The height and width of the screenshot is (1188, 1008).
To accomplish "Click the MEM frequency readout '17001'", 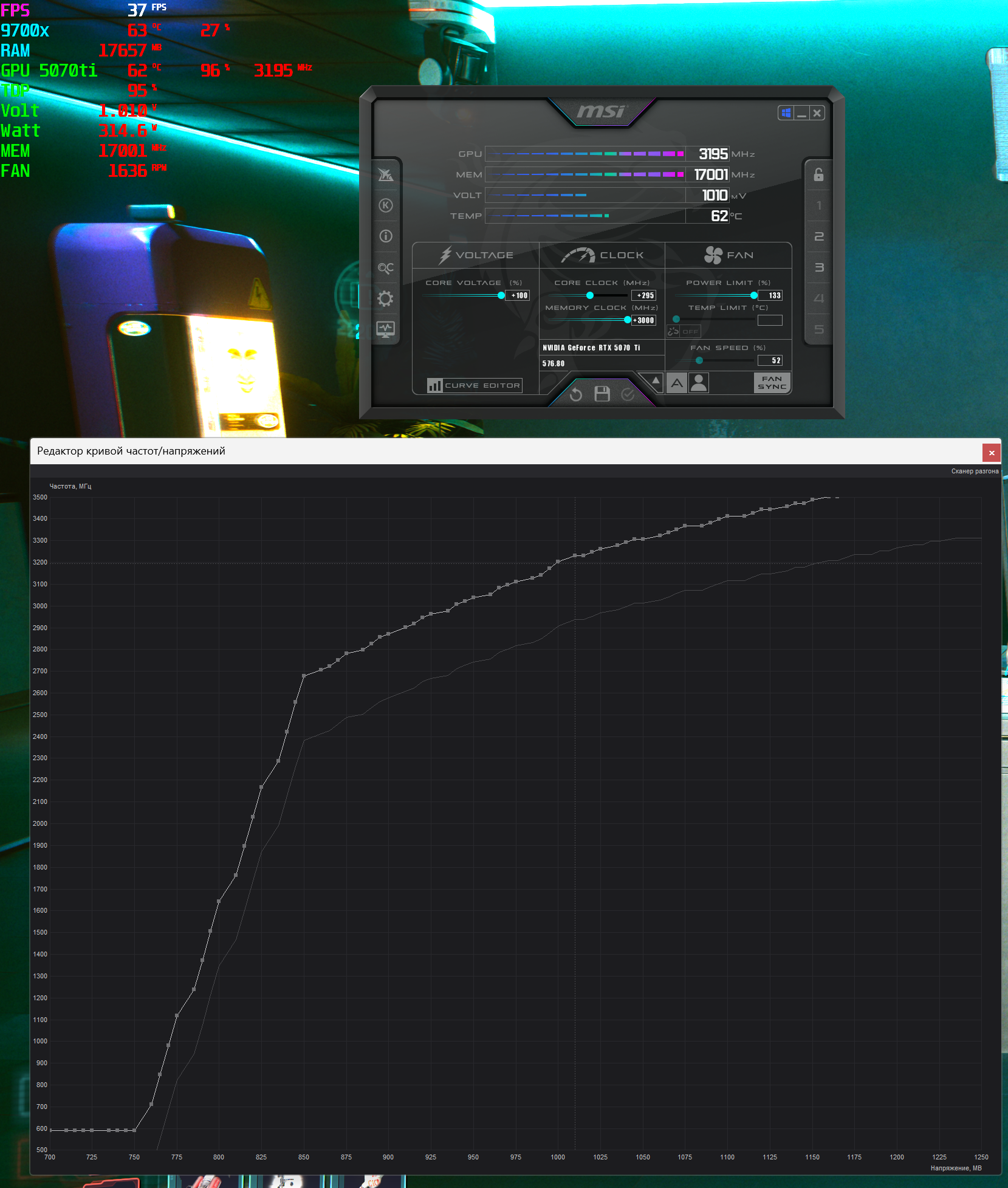I will (x=711, y=174).
